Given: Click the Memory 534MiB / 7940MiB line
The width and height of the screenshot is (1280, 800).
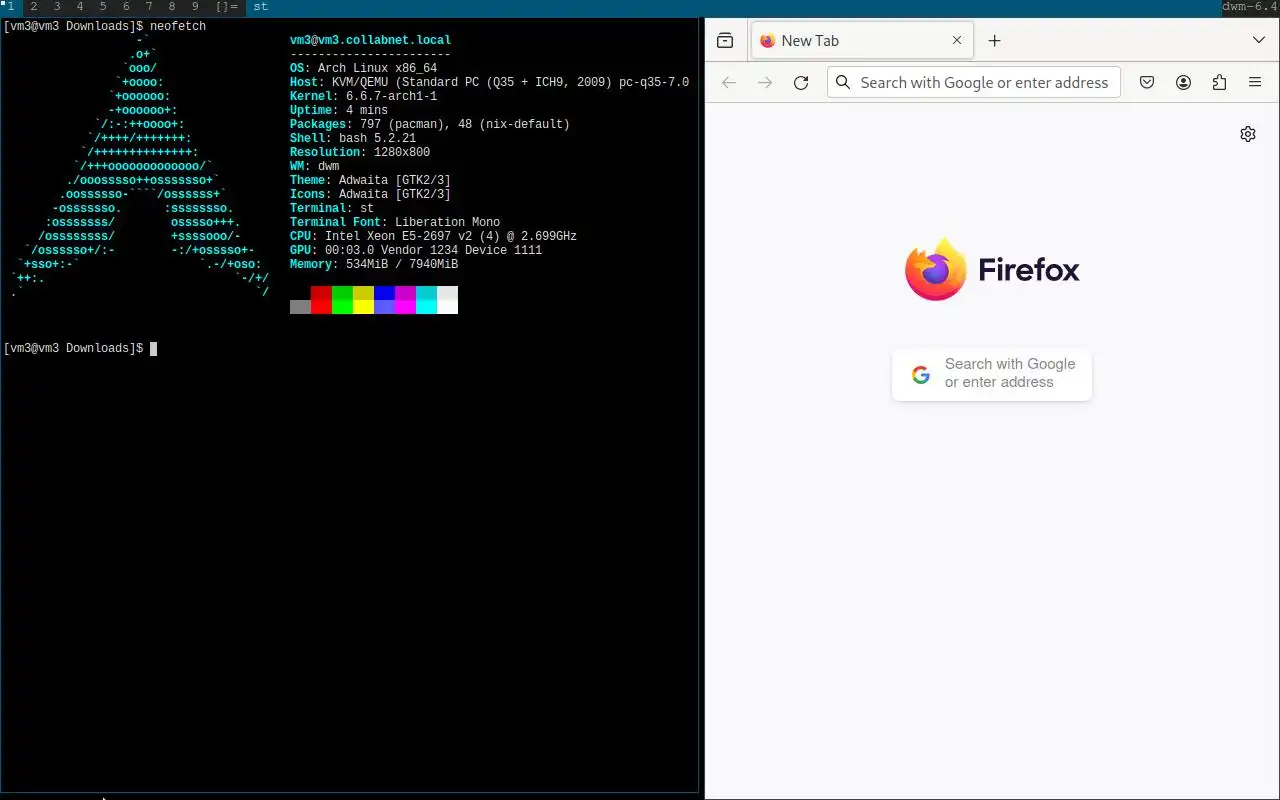Looking at the screenshot, I should [374, 264].
